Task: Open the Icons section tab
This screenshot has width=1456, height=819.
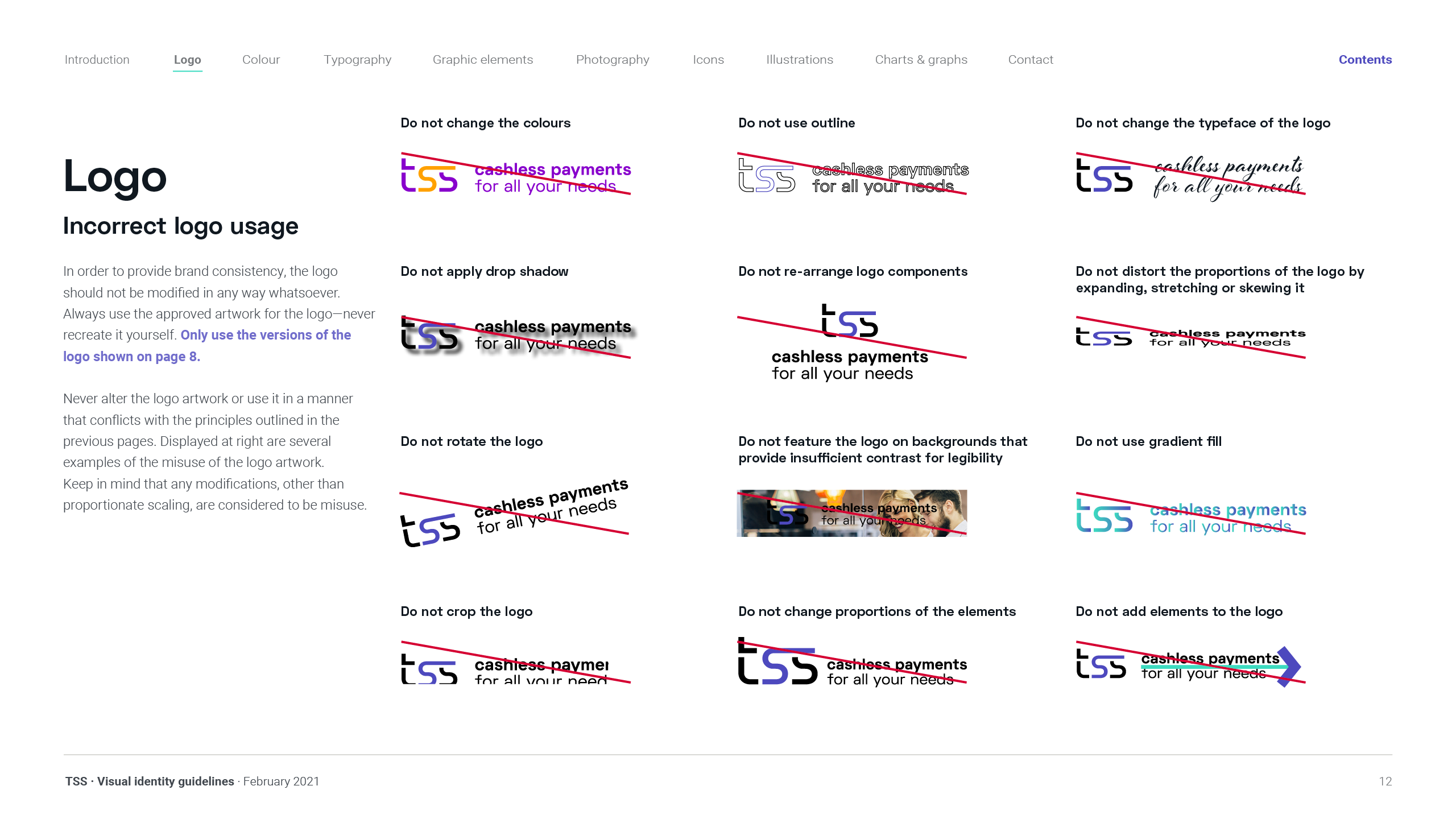Action: click(708, 60)
